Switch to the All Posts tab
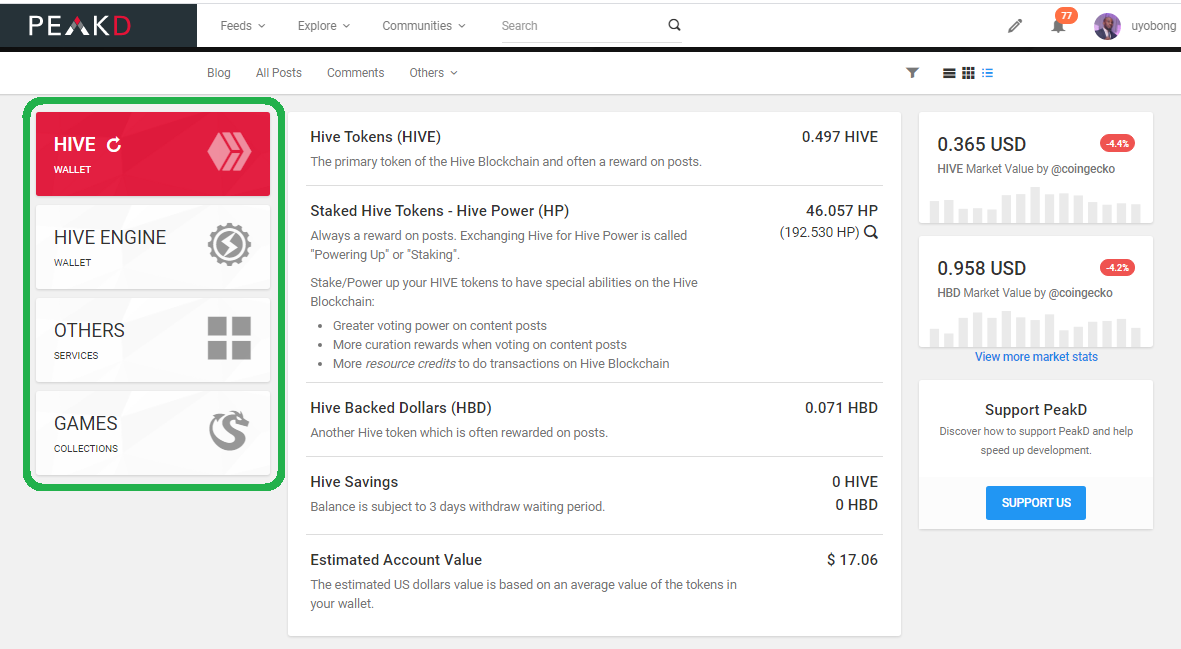1181x649 pixels. (x=279, y=73)
